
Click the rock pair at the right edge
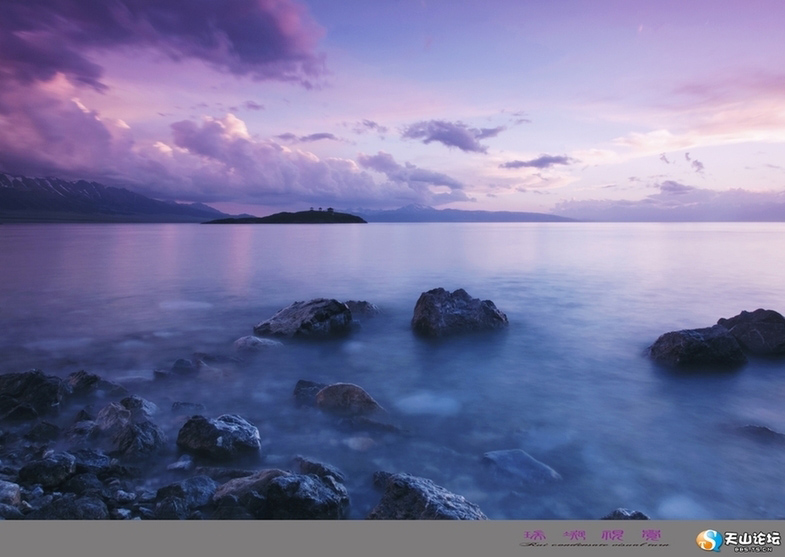[725, 338]
